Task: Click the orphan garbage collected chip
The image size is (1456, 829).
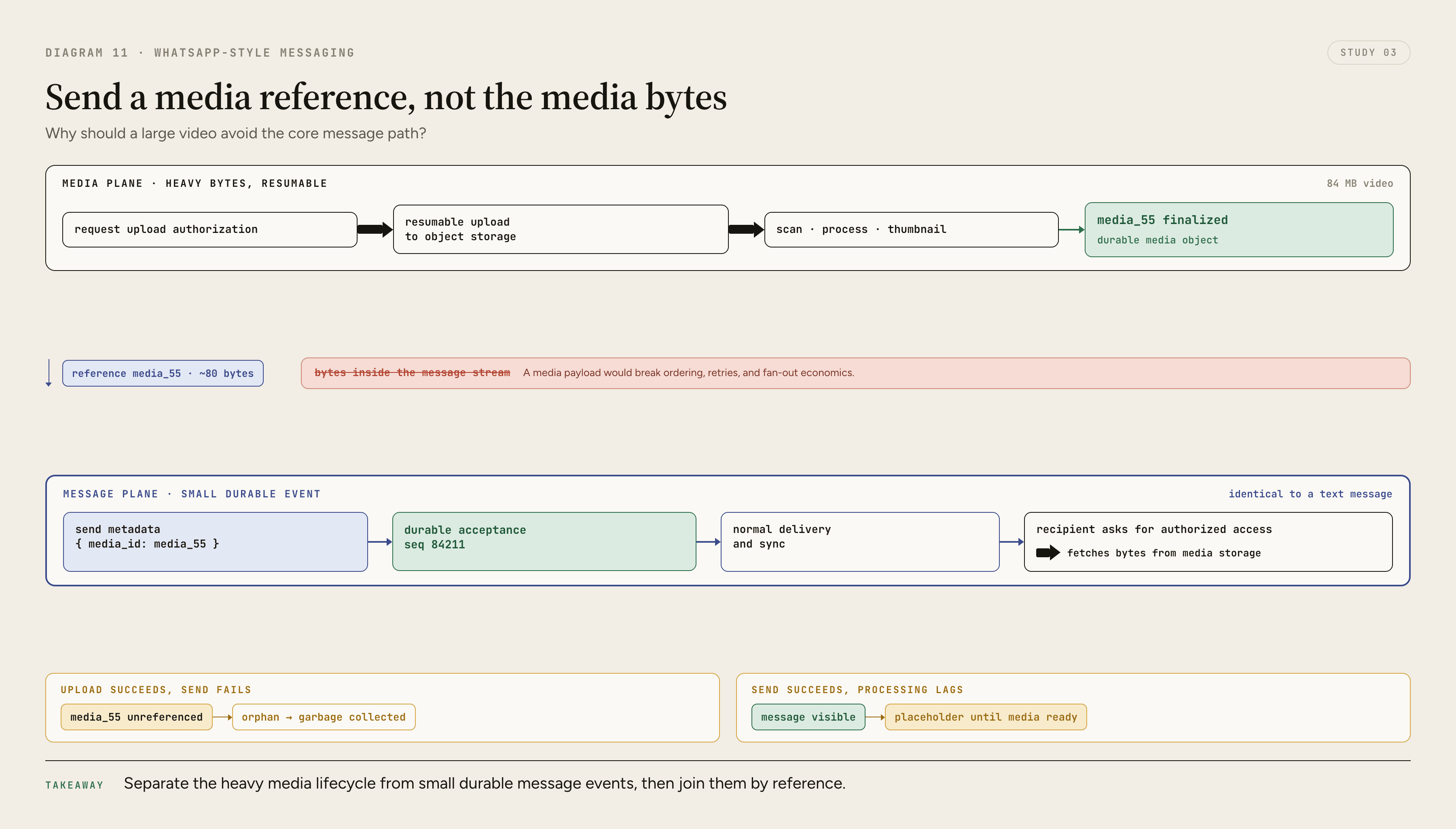Action: (x=324, y=717)
